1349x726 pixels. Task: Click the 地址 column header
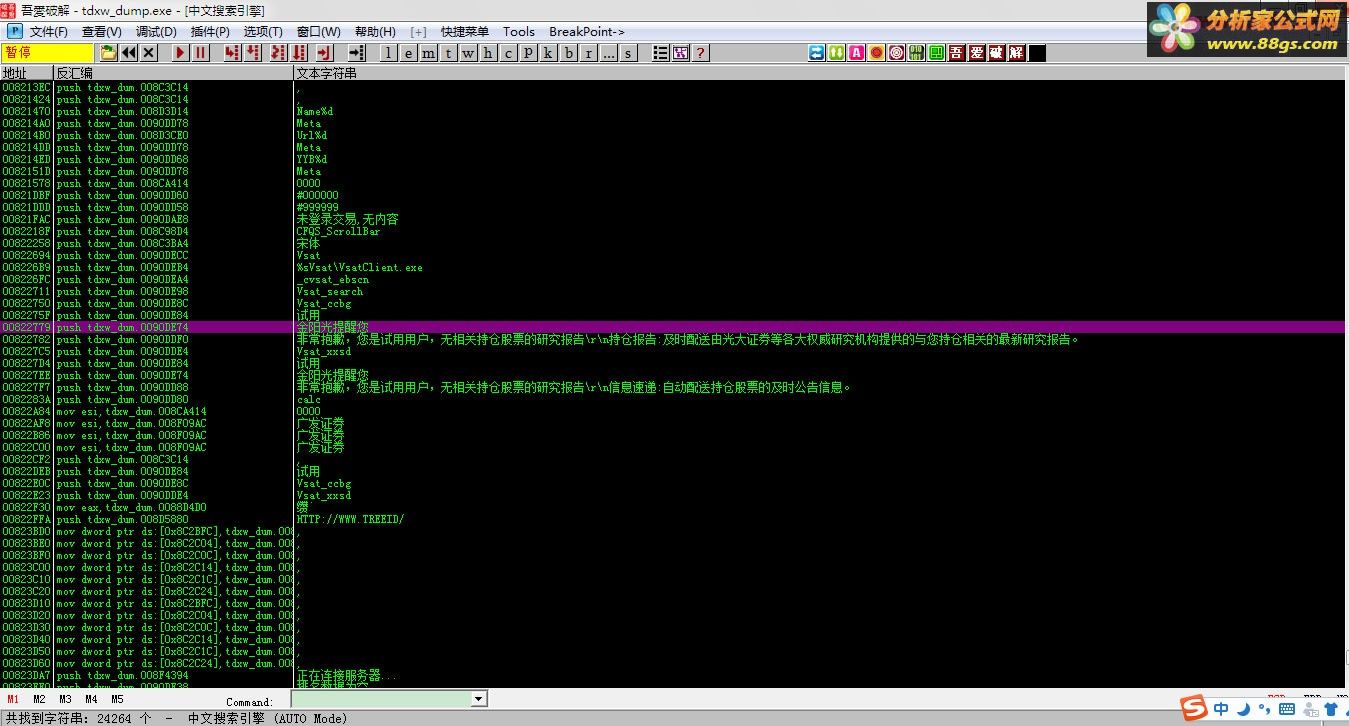[x=26, y=73]
